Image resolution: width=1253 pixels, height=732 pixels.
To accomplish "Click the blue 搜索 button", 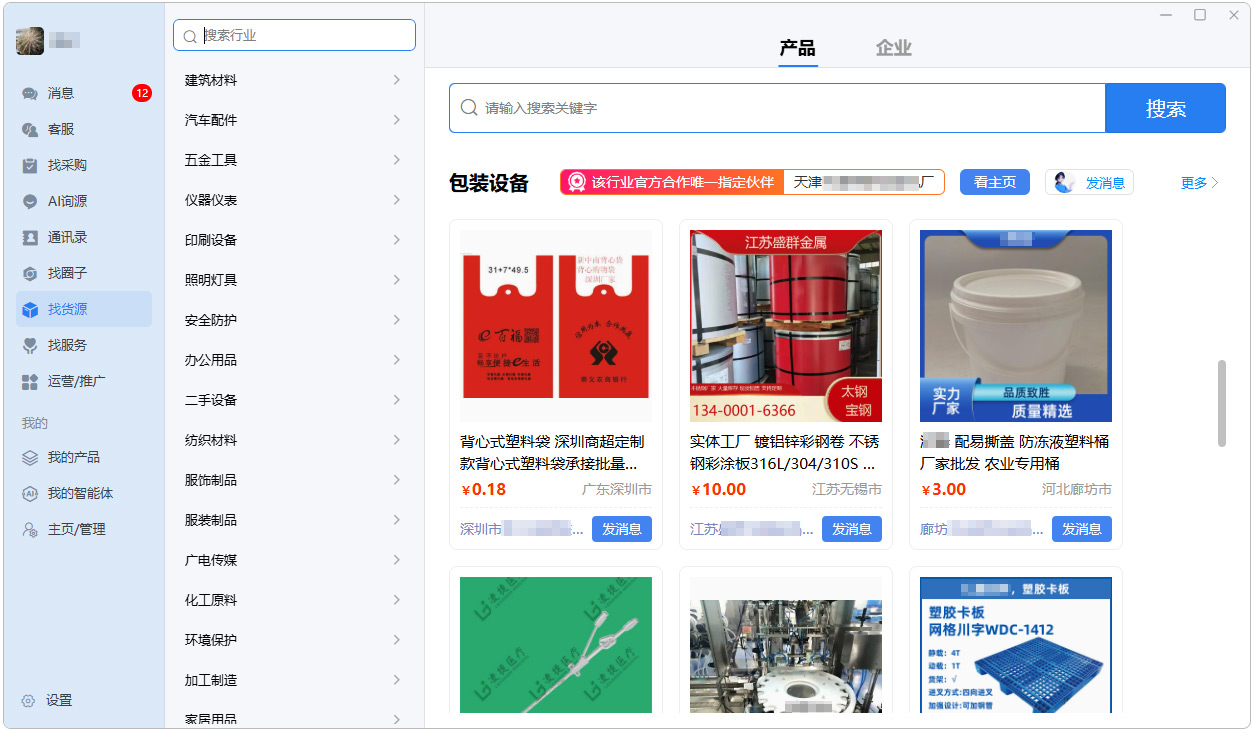I will tap(1165, 108).
